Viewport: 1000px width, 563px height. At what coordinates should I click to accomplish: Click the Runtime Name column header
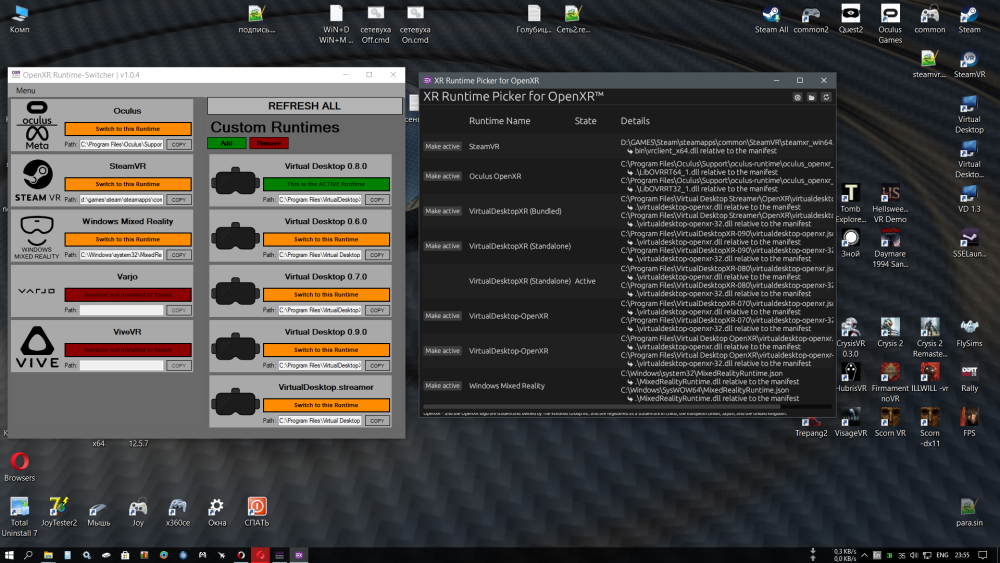point(499,121)
